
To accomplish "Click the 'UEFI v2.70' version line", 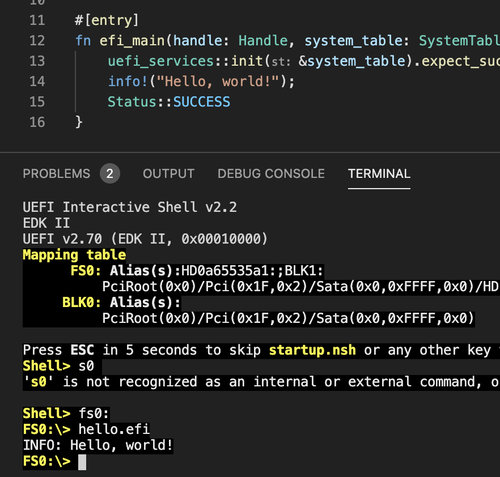I will point(145,239).
